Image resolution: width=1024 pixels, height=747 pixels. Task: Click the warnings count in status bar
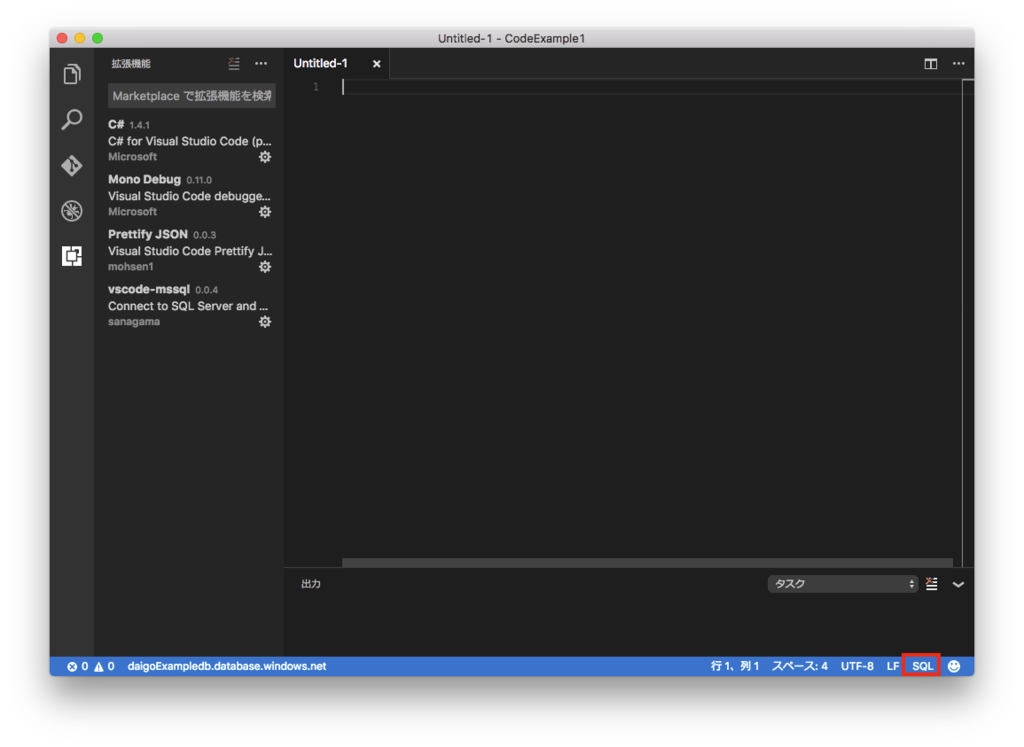coord(104,666)
